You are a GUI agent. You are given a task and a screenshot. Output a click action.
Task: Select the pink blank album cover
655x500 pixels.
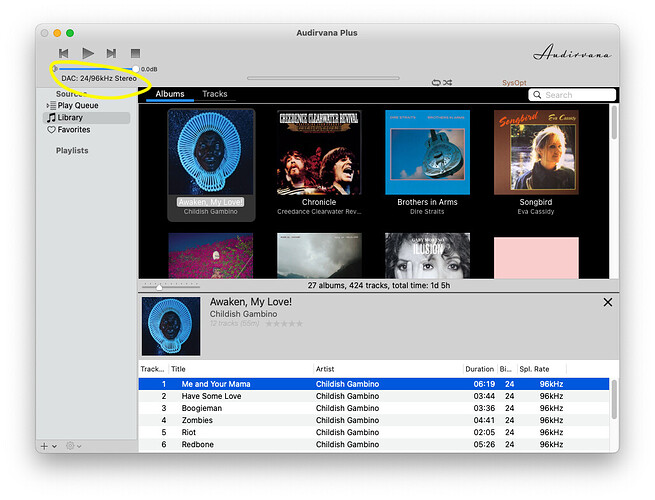[536, 258]
